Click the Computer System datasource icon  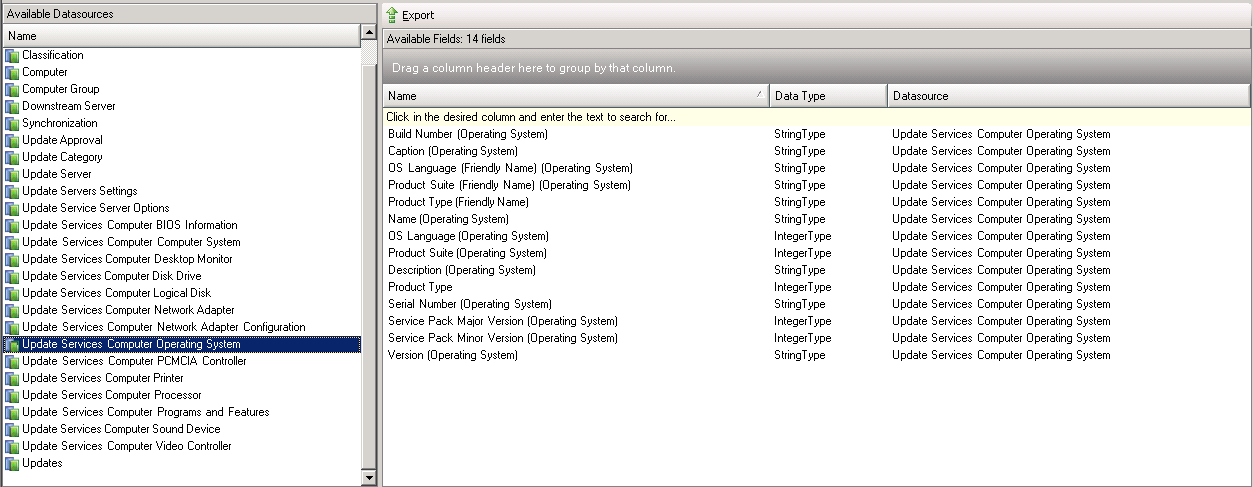point(12,243)
